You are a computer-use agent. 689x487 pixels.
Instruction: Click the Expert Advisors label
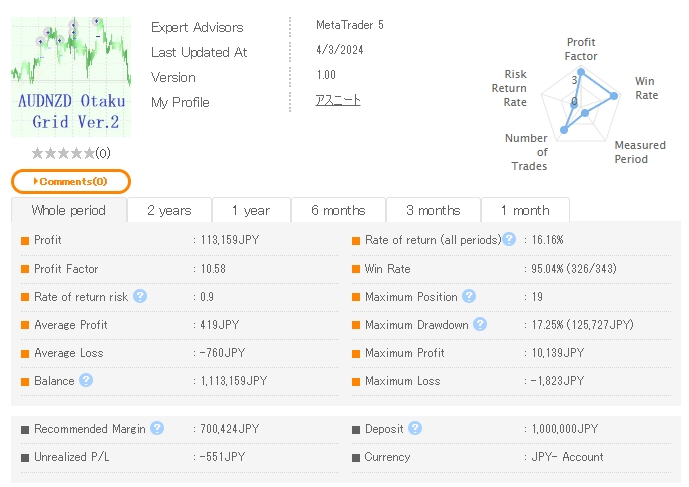[x=197, y=27]
